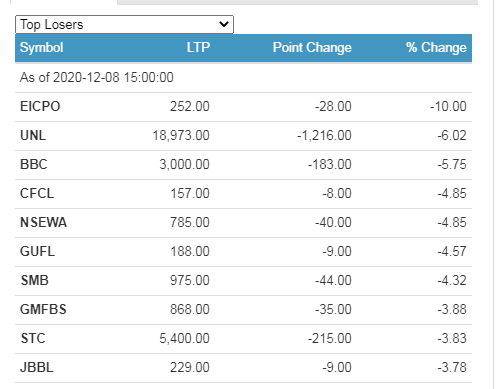Select the JBBL symbol
This screenshot has height=389, width=497.
(x=37, y=368)
